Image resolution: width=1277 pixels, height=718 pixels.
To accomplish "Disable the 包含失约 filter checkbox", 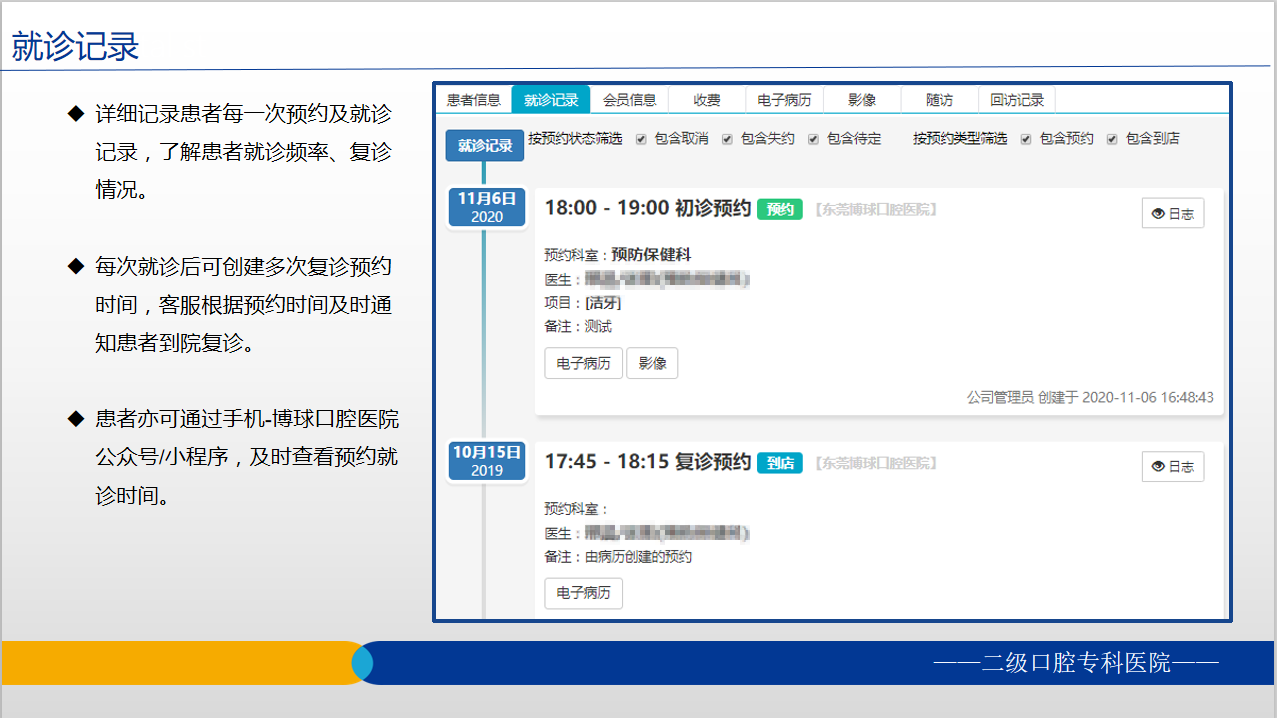I will [727, 138].
